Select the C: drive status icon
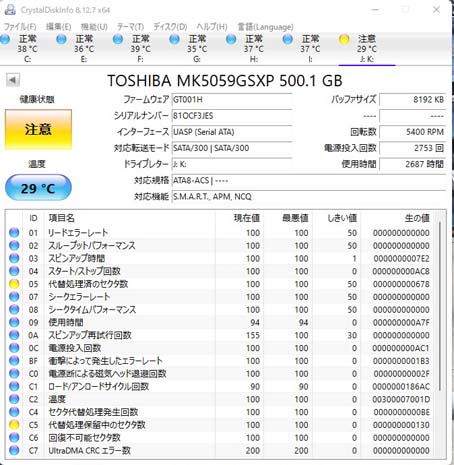Image resolution: width=454 pixels, height=465 pixels. coord(5,39)
